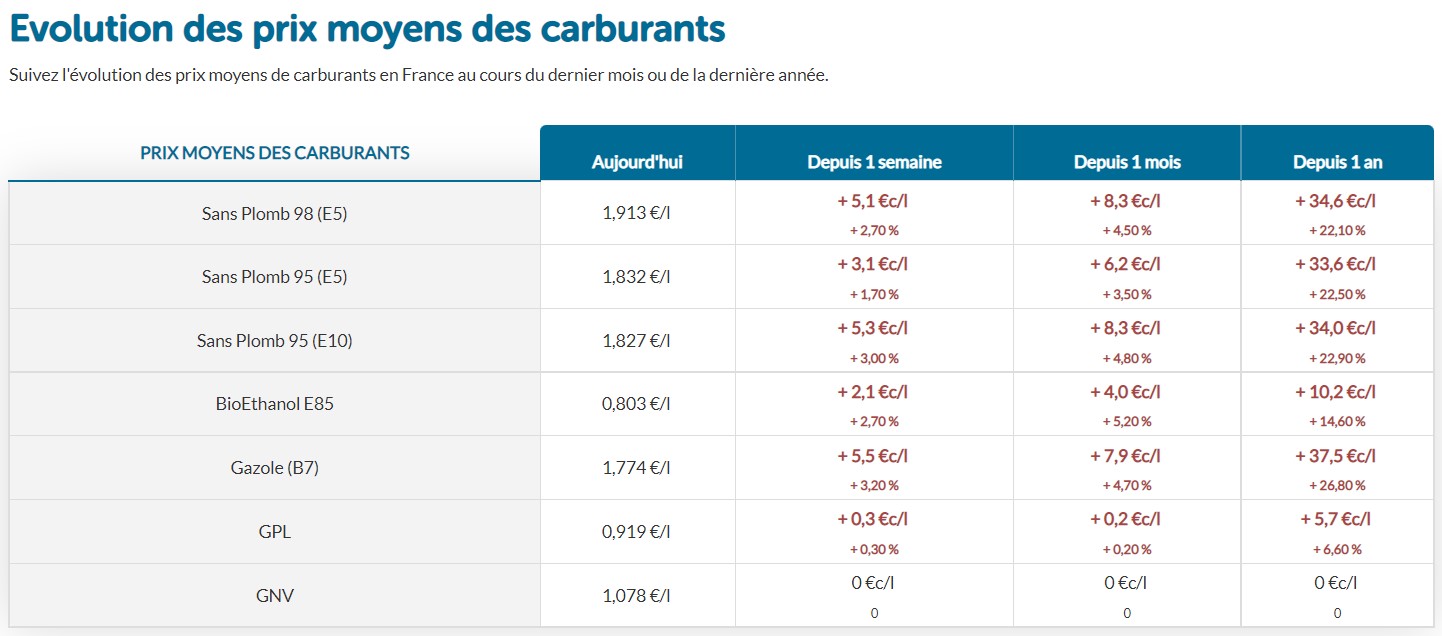
Task: Select the GPL price 0,919 €/l
Action: [x=637, y=532]
